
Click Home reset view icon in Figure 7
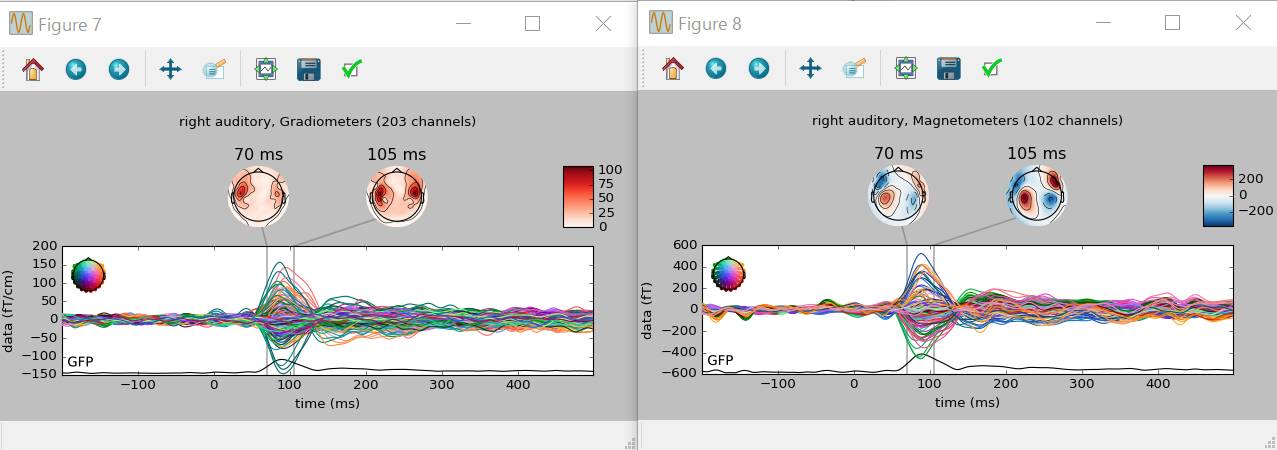pyautogui.click(x=34, y=69)
